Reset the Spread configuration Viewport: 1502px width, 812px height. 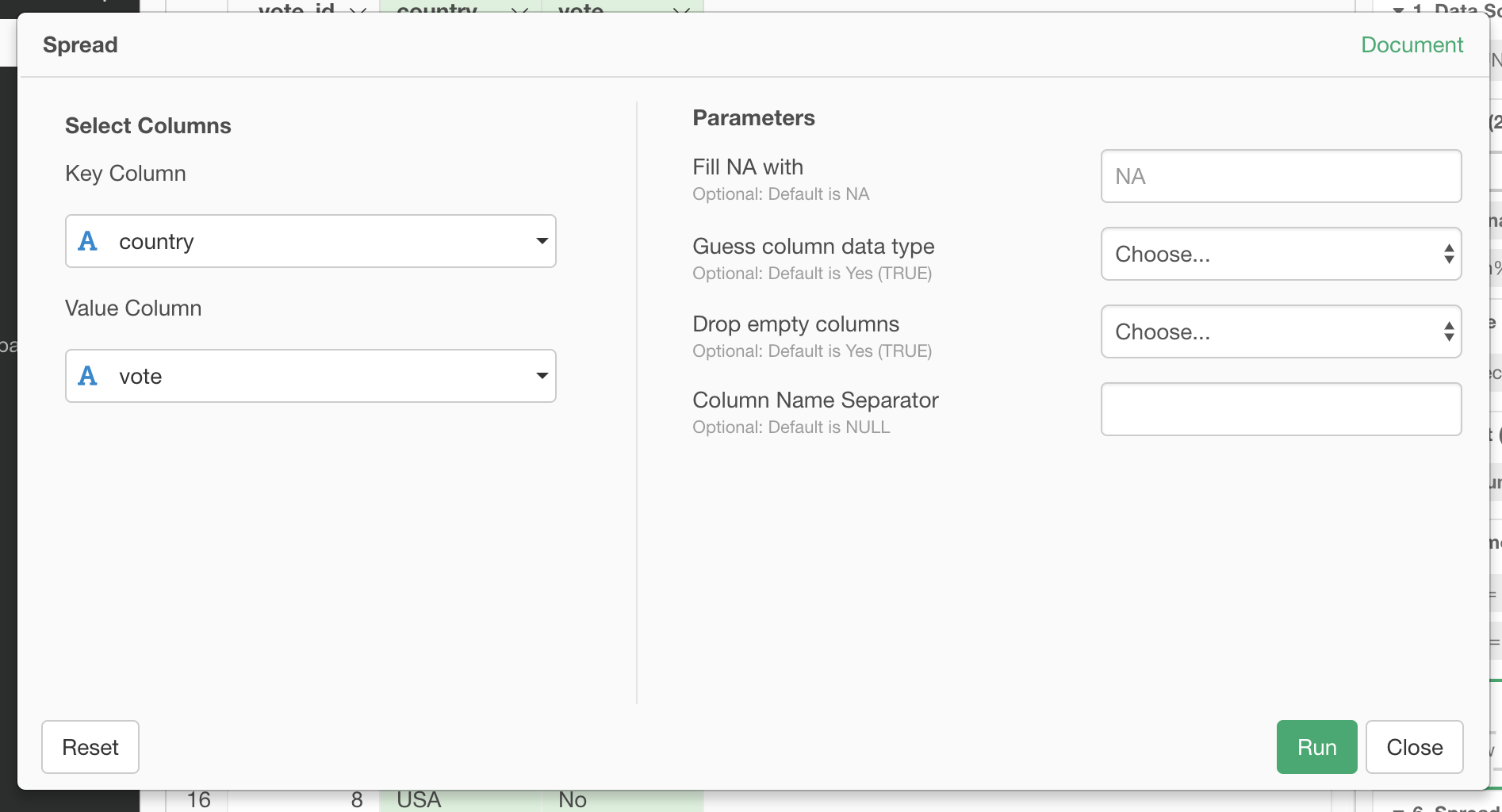tap(90, 746)
